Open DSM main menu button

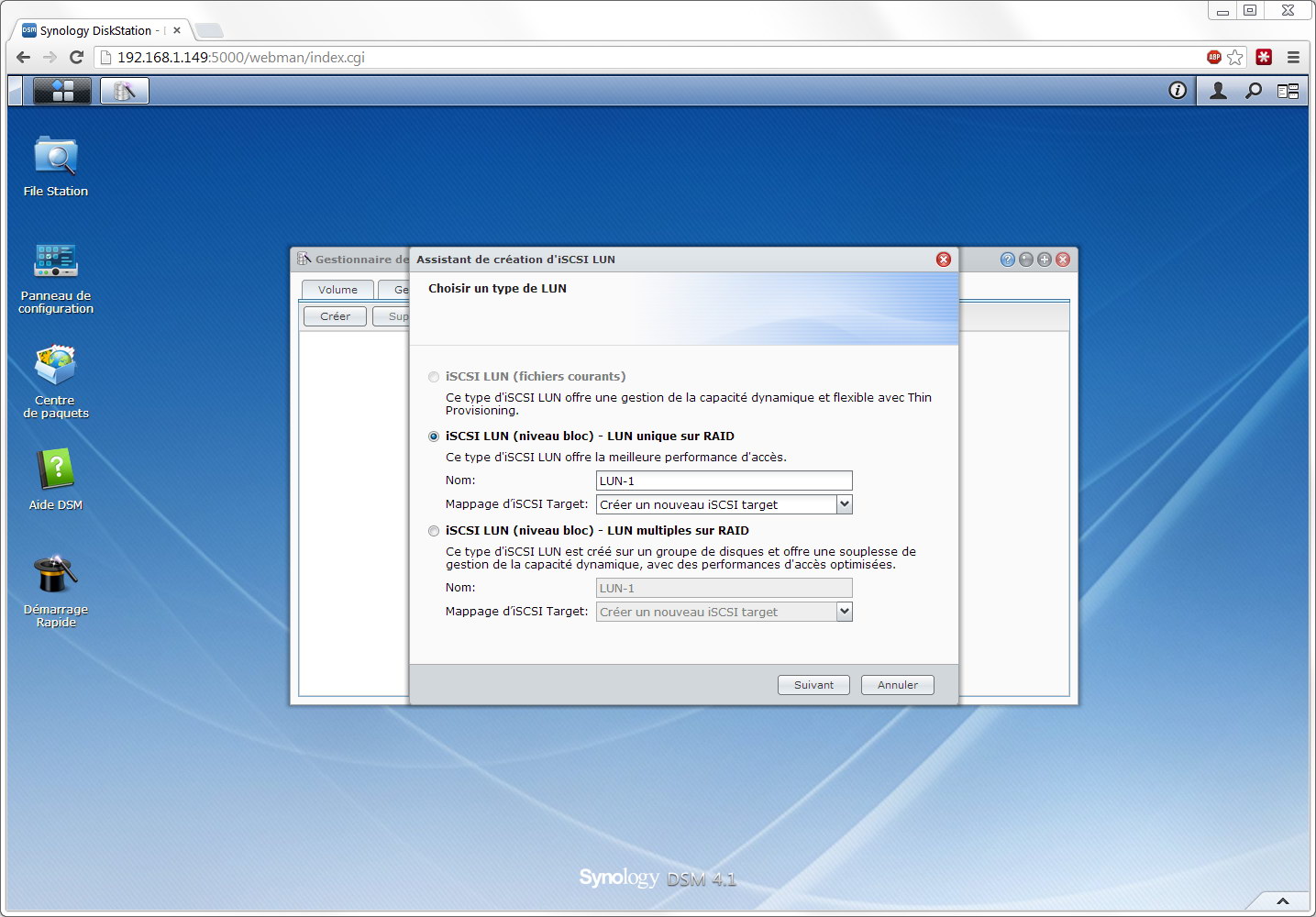(62, 90)
